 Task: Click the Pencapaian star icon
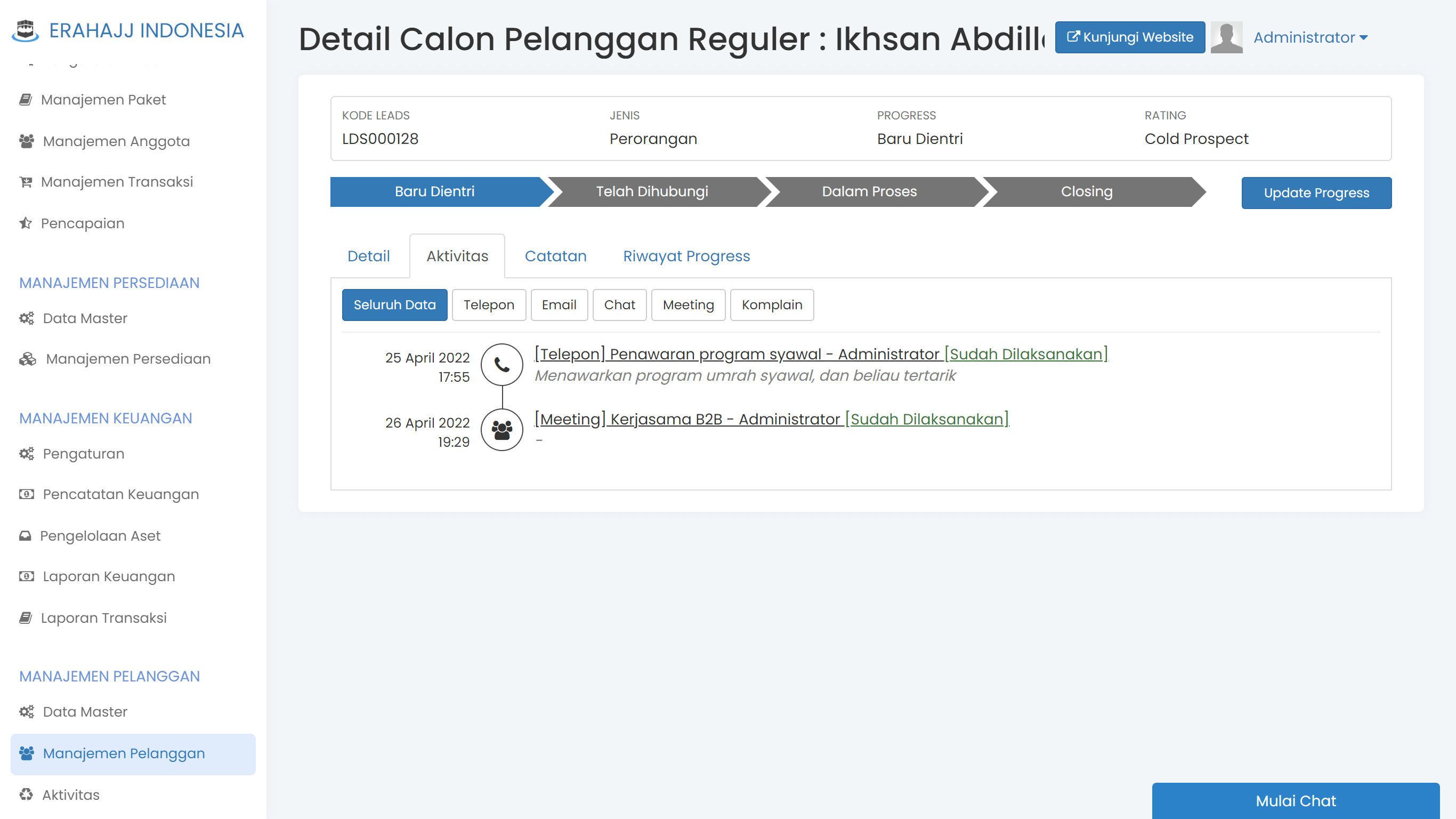[26, 223]
